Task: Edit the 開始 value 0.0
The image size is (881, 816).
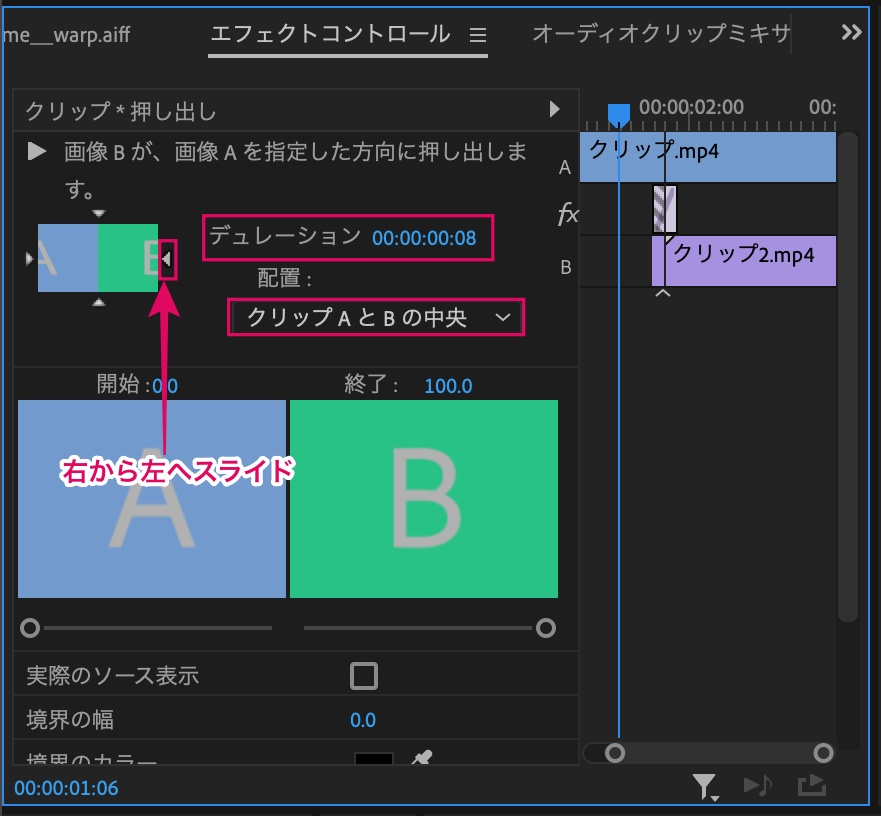Action: 165,386
